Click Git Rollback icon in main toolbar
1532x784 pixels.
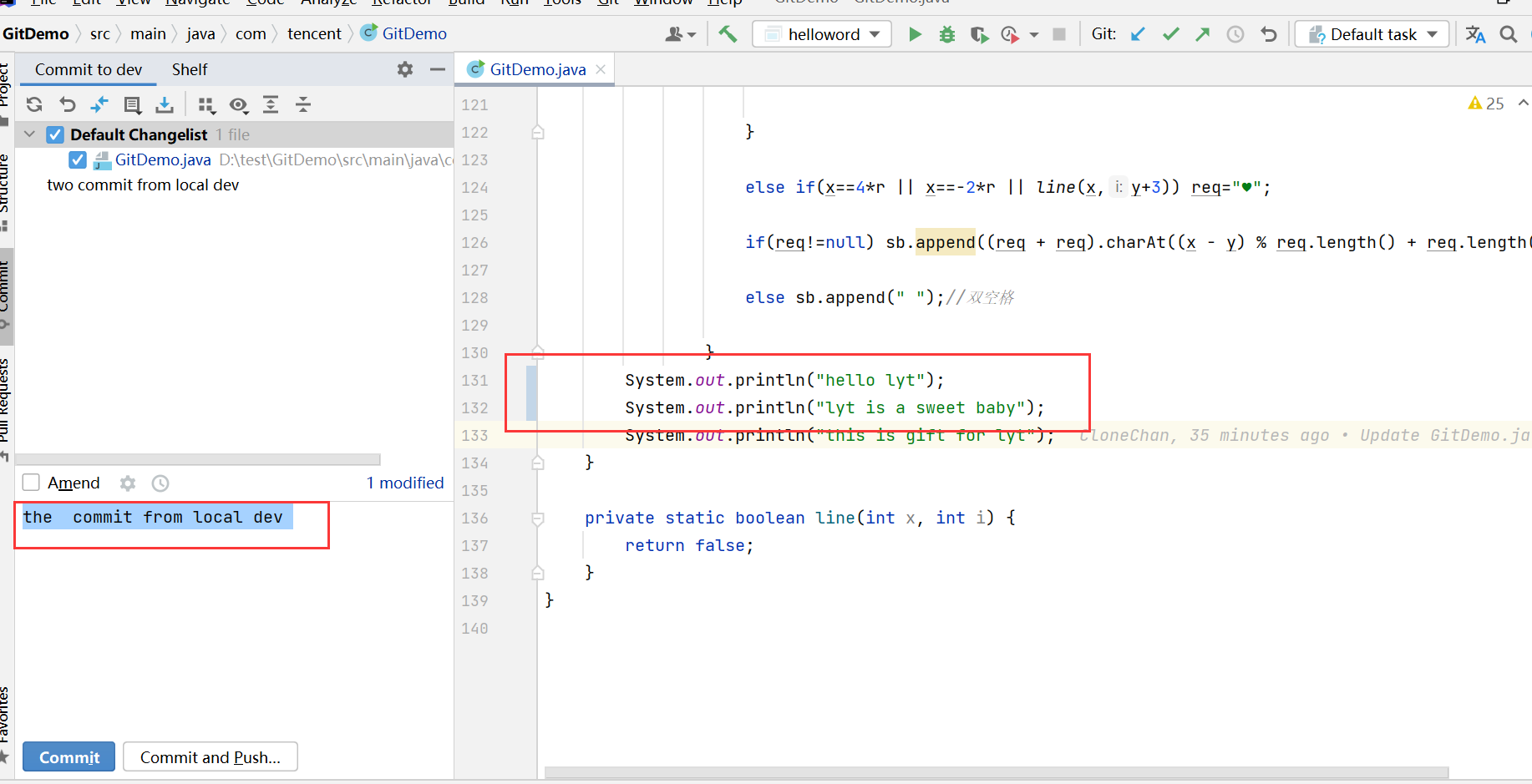[1269, 34]
